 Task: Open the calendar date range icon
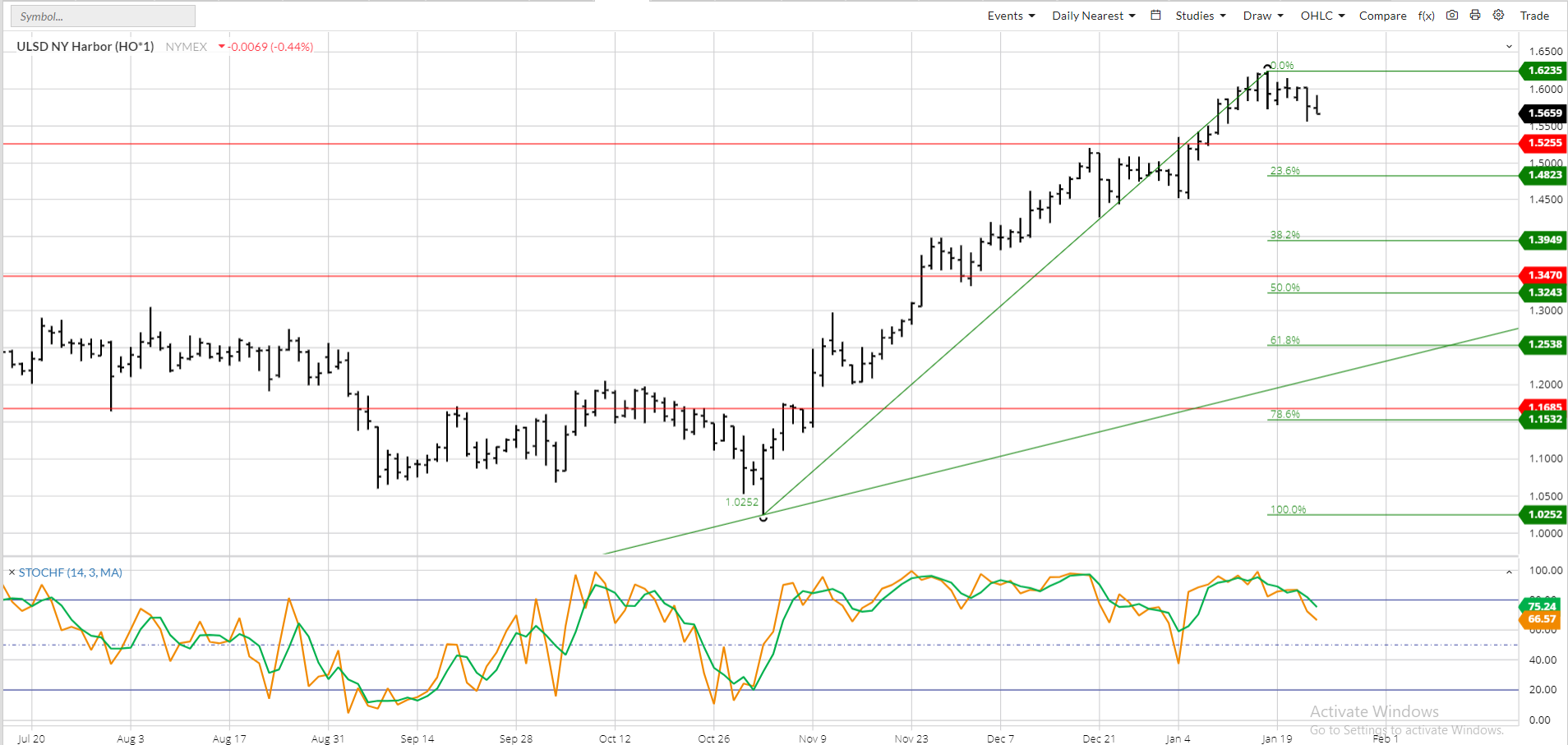coord(1155,15)
